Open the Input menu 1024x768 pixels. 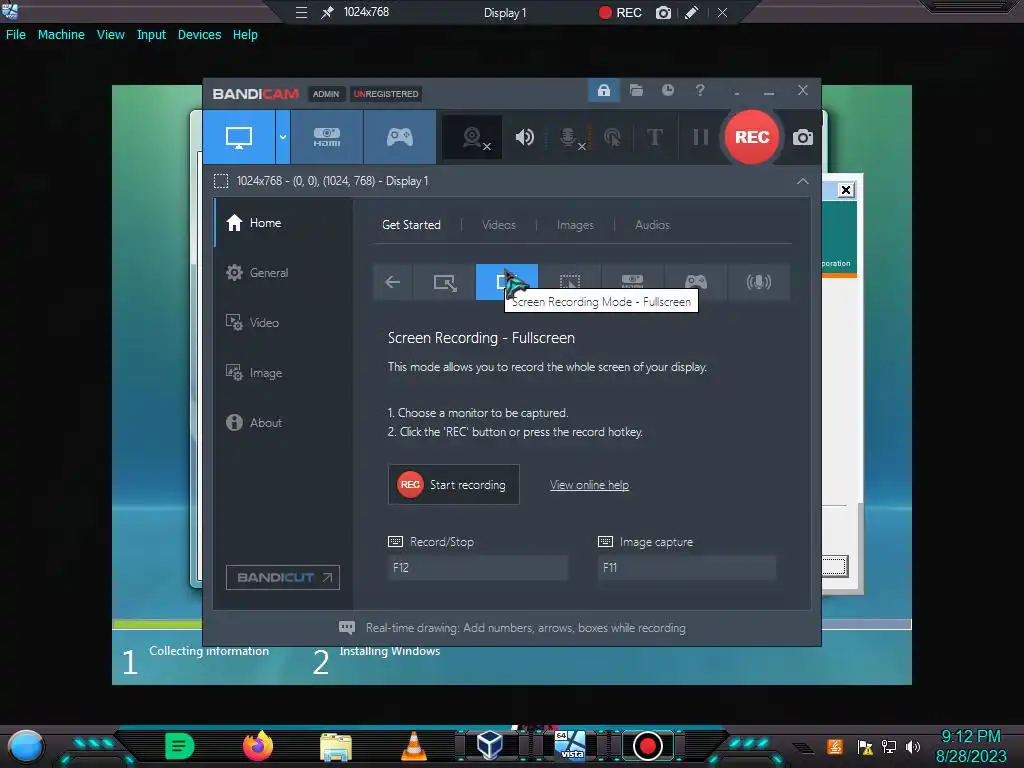pyautogui.click(x=151, y=35)
